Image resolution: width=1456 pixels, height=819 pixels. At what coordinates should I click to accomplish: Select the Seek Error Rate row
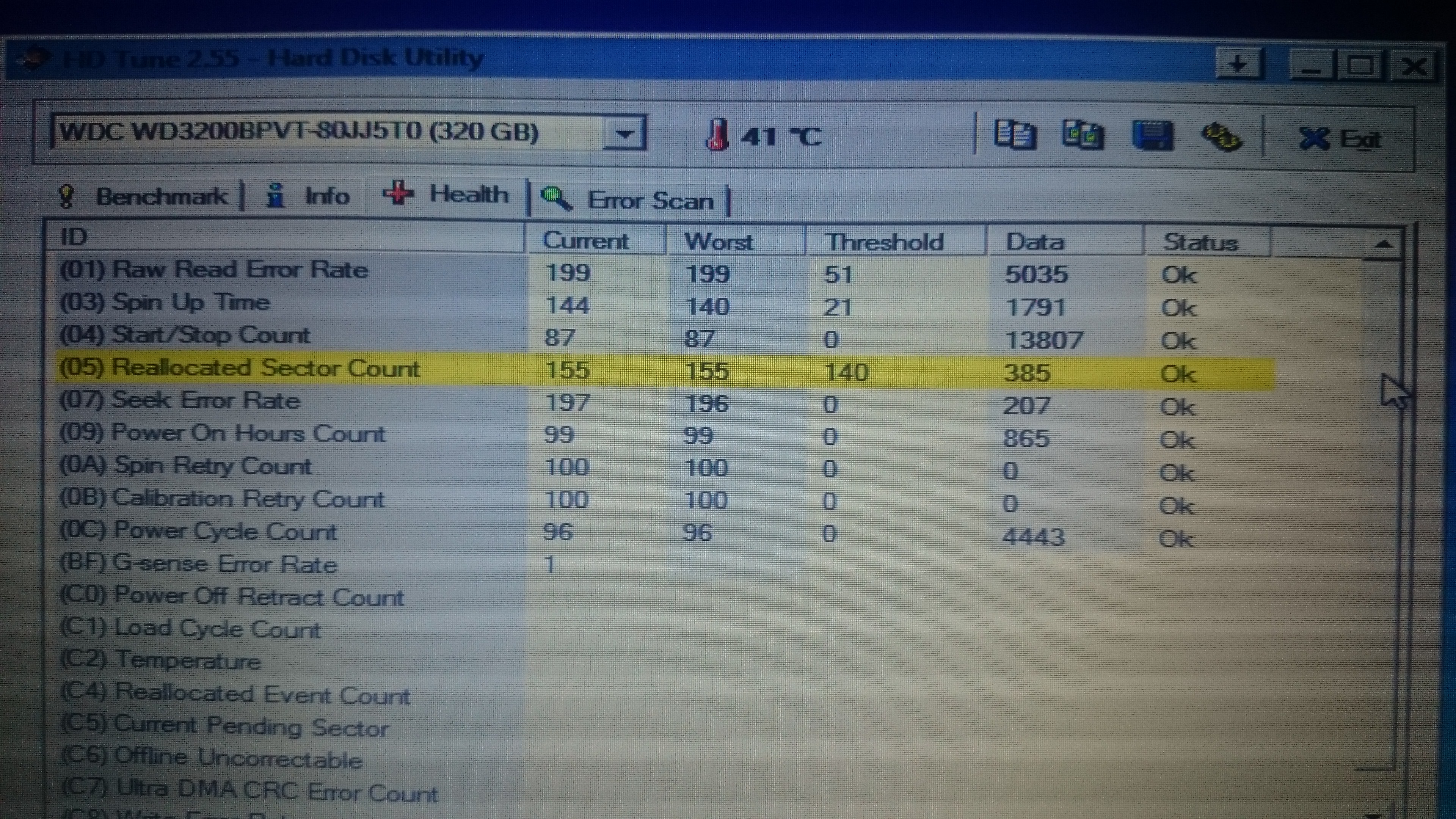tap(666, 403)
